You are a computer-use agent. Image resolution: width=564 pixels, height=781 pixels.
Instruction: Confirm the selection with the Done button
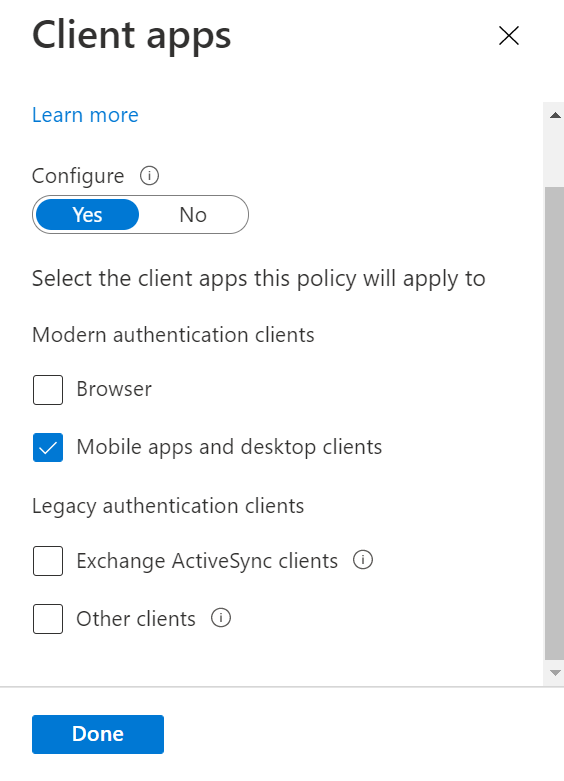coord(98,734)
